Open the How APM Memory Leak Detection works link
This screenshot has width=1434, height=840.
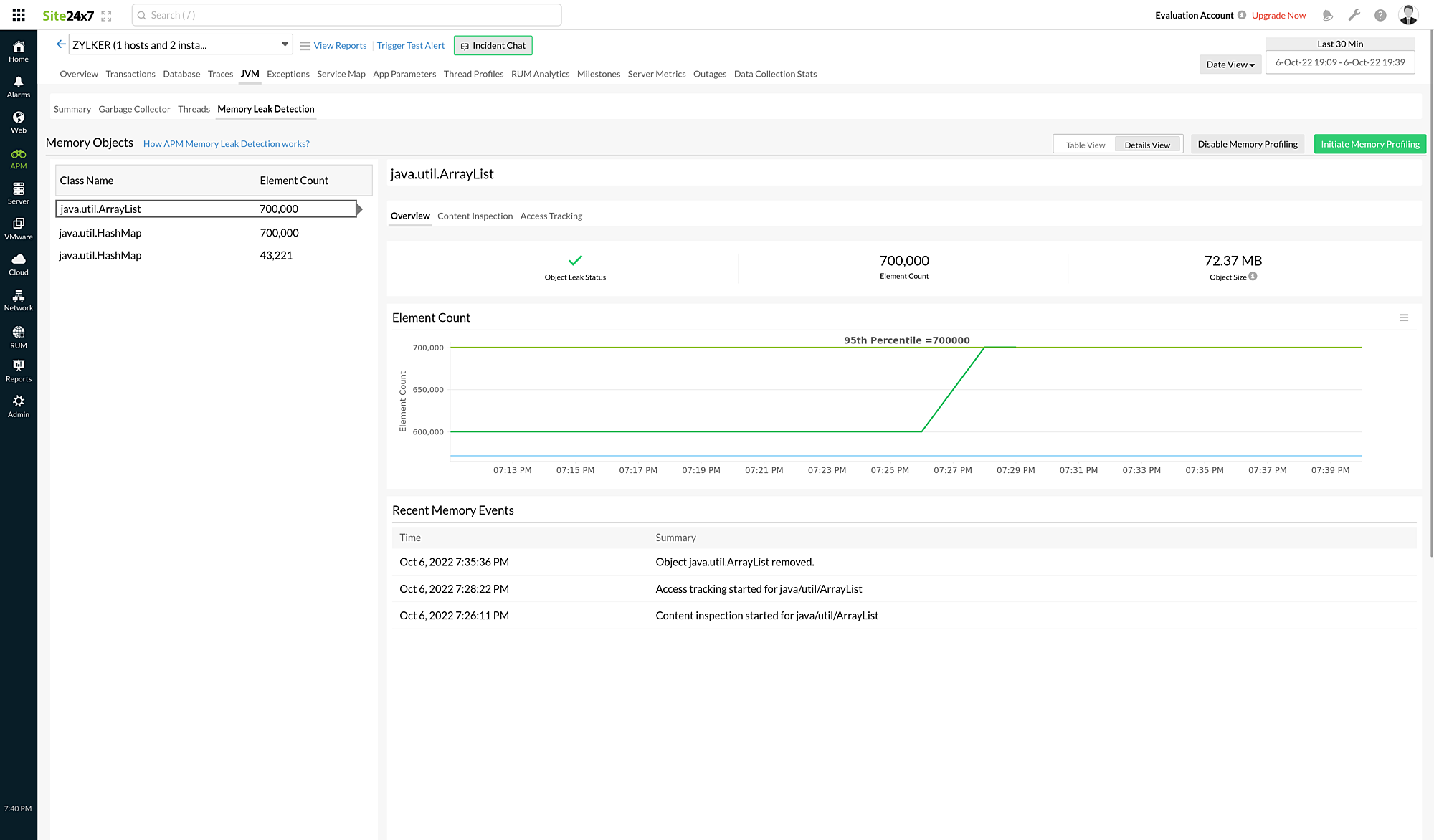pos(227,143)
